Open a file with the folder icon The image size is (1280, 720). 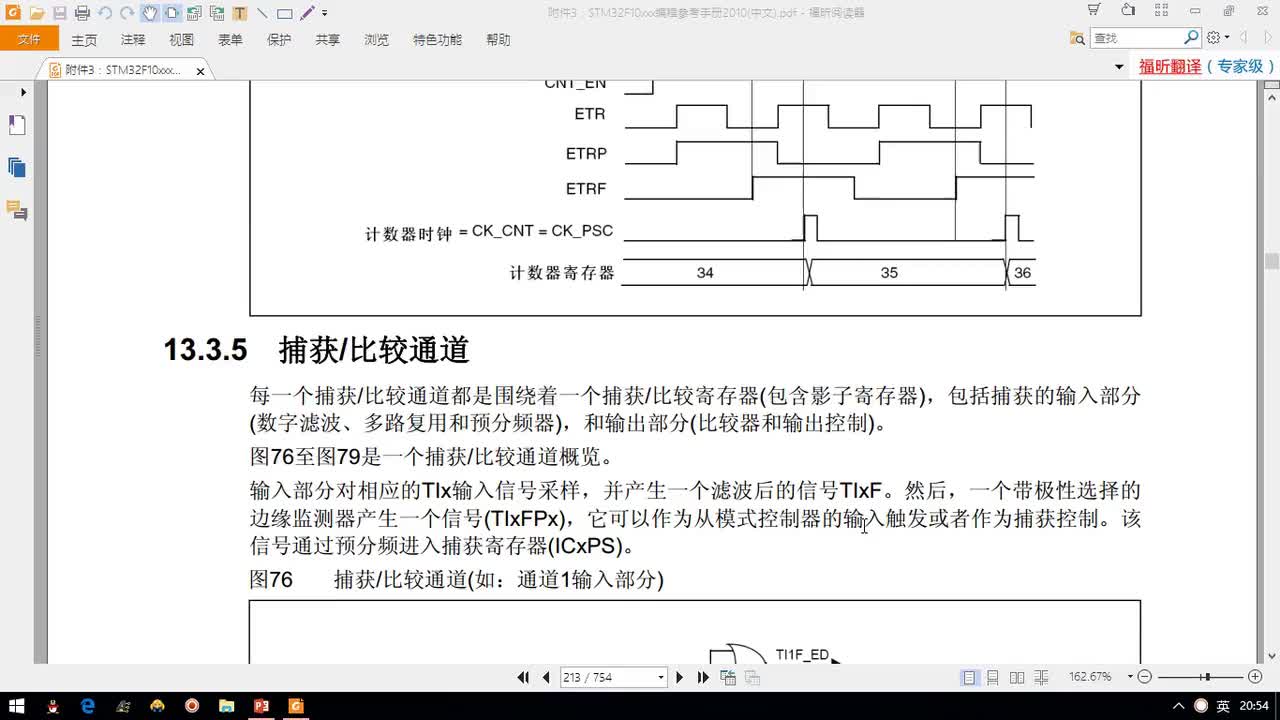pyautogui.click(x=37, y=13)
